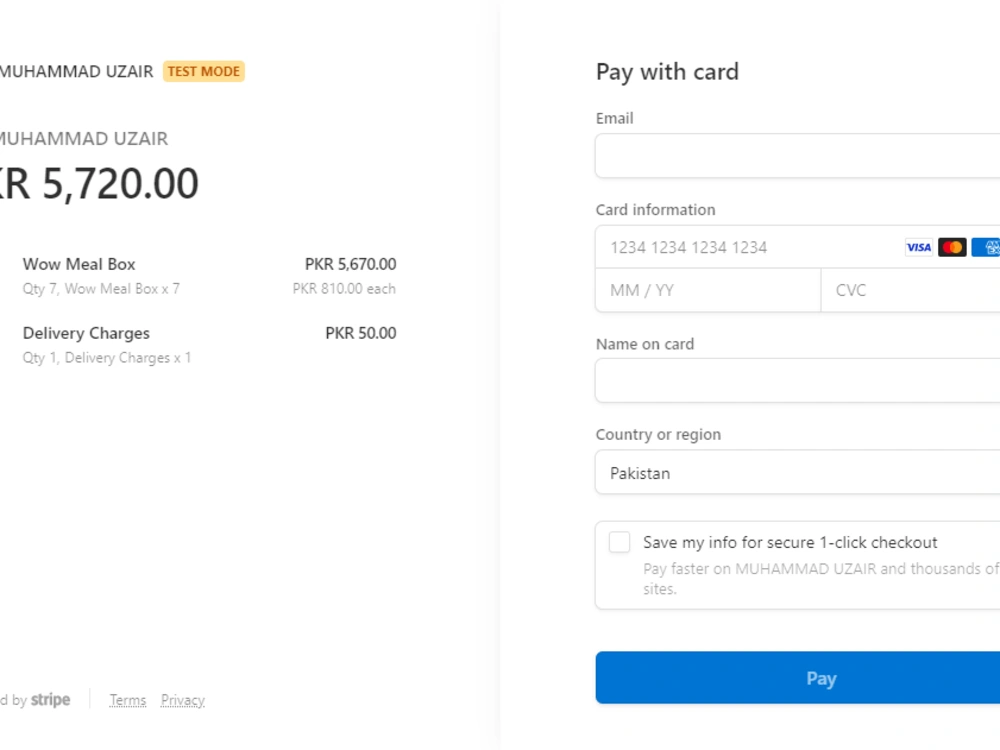Open the Country or region dropdown
This screenshot has width=1000, height=750.
[797, 473]
